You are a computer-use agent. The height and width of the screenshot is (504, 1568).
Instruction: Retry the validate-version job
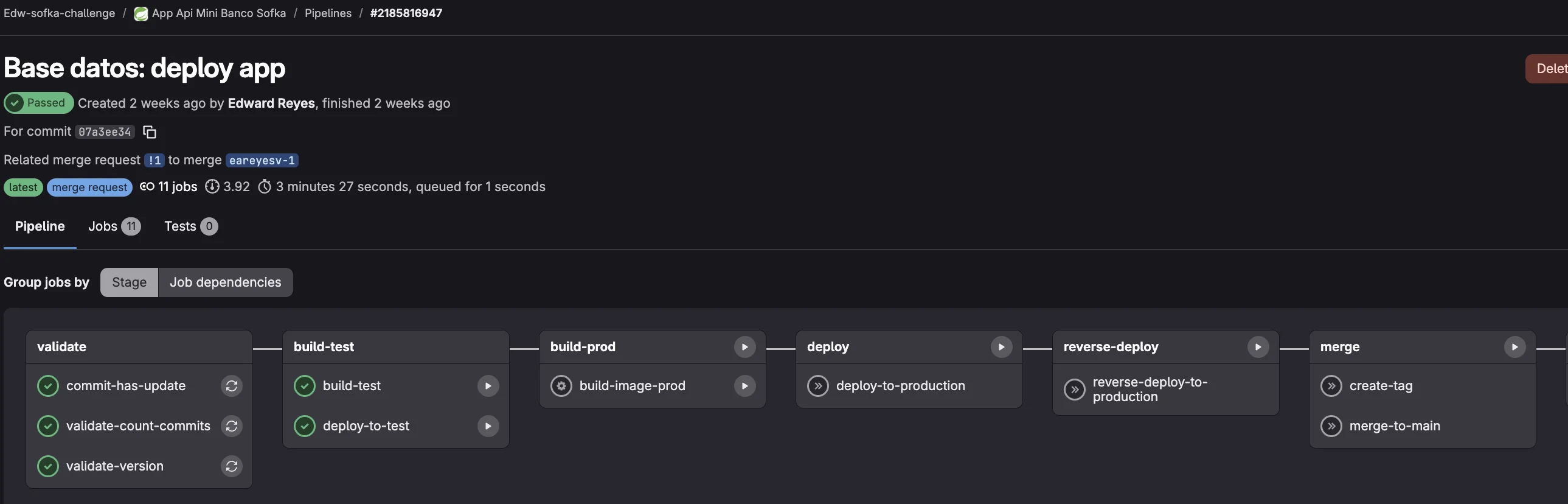click(x=231, y=466)
